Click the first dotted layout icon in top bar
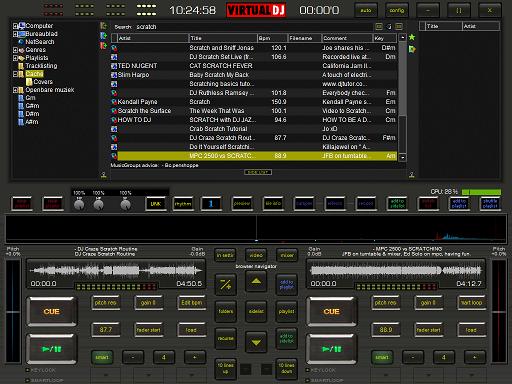 coord(53,10)
